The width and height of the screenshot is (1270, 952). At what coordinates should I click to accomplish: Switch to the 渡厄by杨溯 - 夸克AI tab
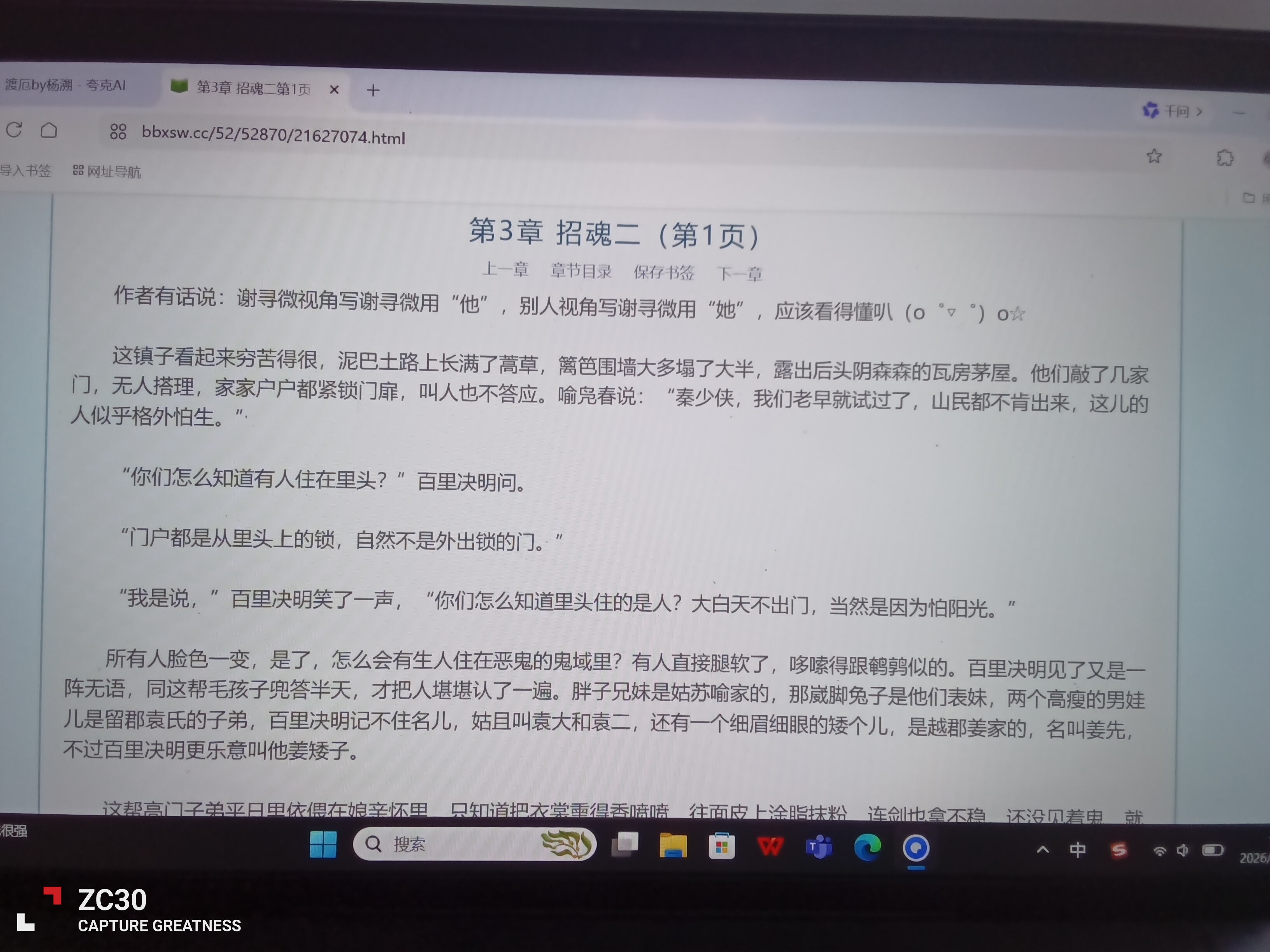[x=65, y=85]
